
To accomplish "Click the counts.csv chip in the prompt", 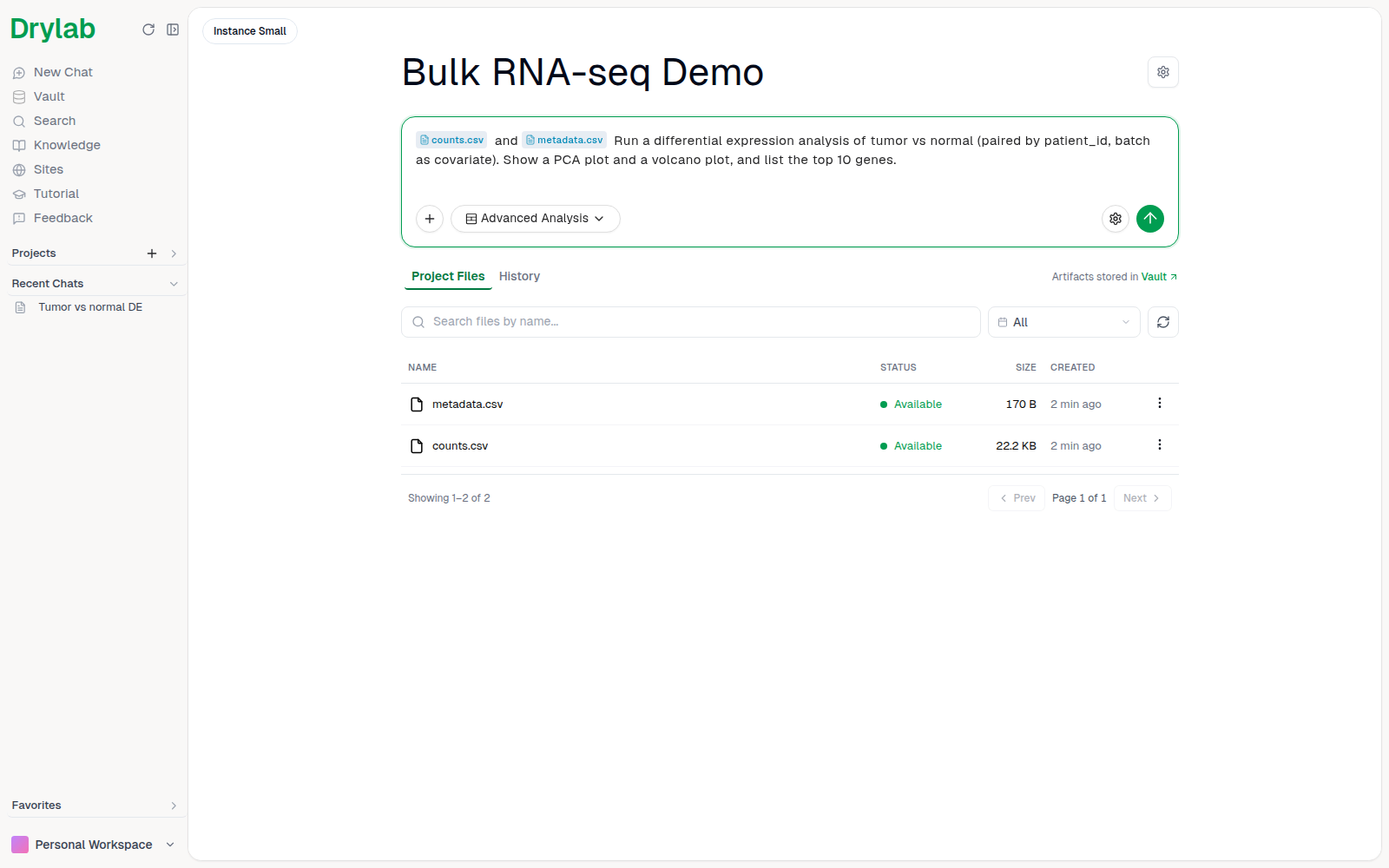I will click(x=451, y=140).
